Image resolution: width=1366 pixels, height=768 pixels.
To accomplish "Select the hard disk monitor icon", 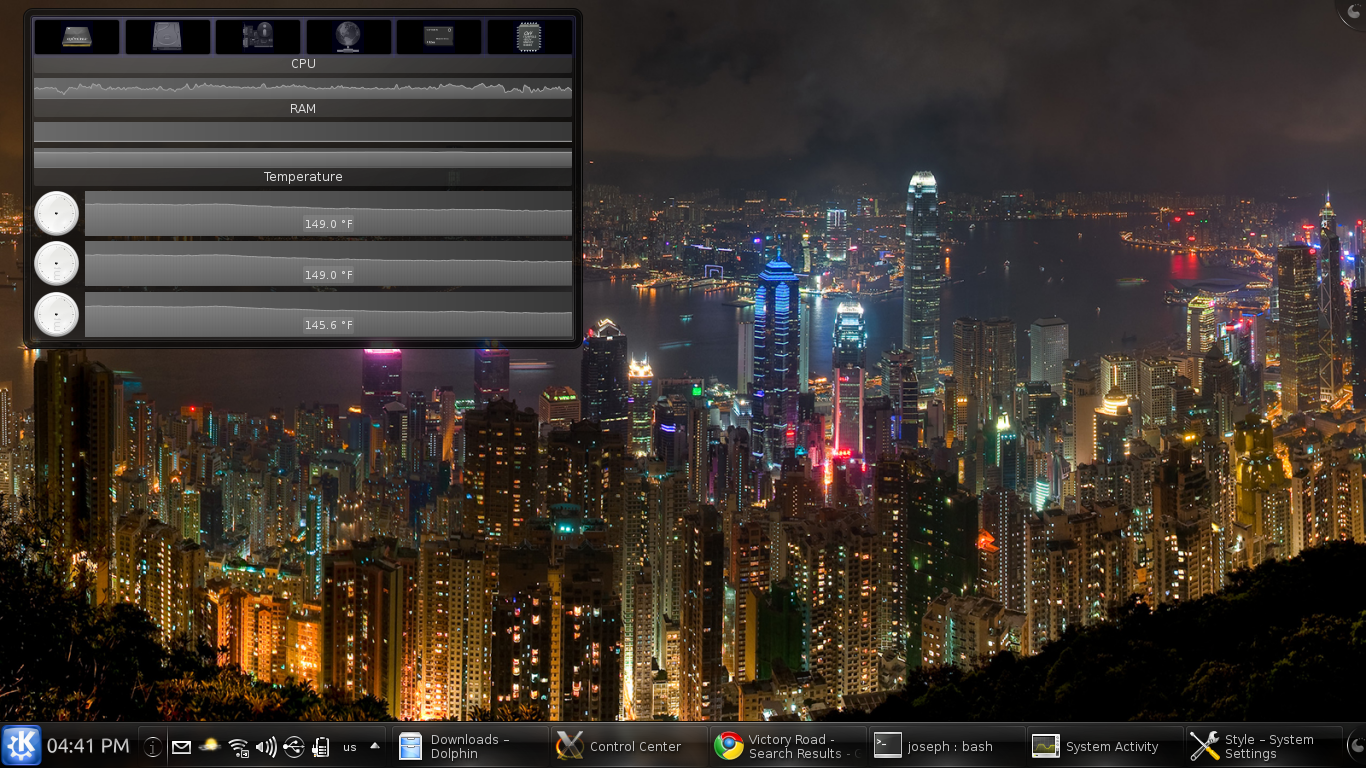I will pyautogui.click(x=167, y=37).
